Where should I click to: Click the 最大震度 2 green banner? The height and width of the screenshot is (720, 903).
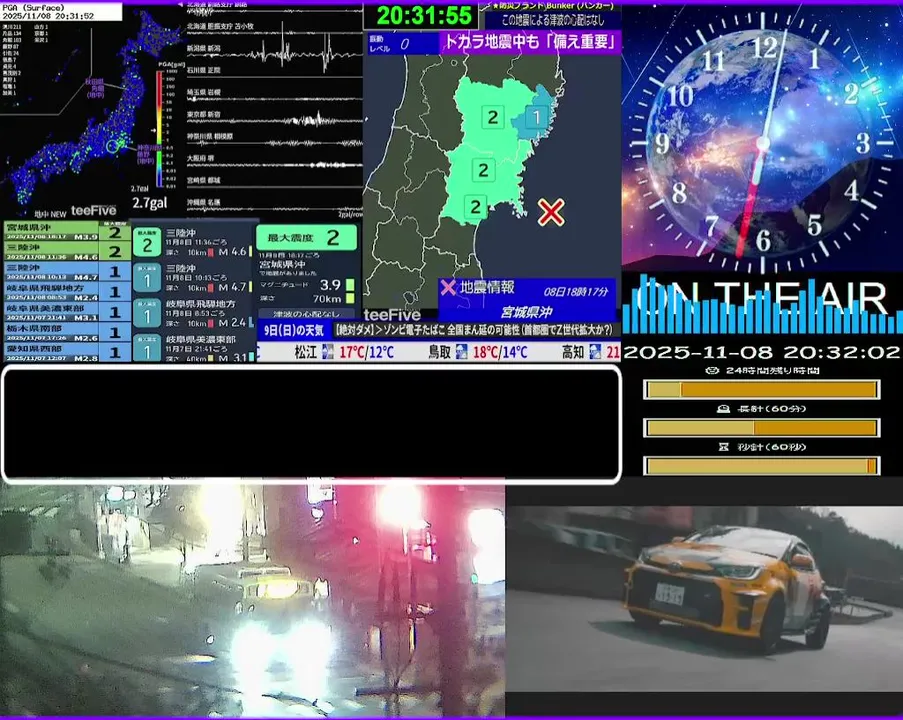306,237
